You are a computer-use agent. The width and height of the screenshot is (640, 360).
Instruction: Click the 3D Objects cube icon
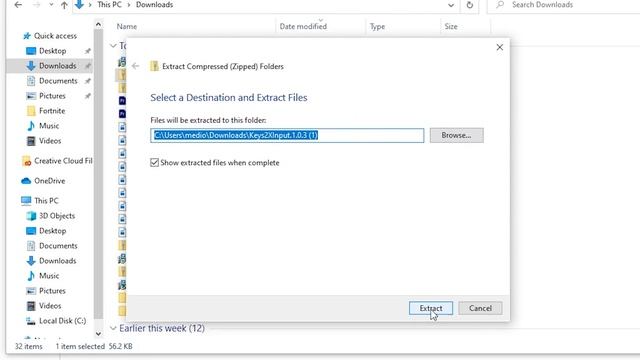click(x=31, y=216)
